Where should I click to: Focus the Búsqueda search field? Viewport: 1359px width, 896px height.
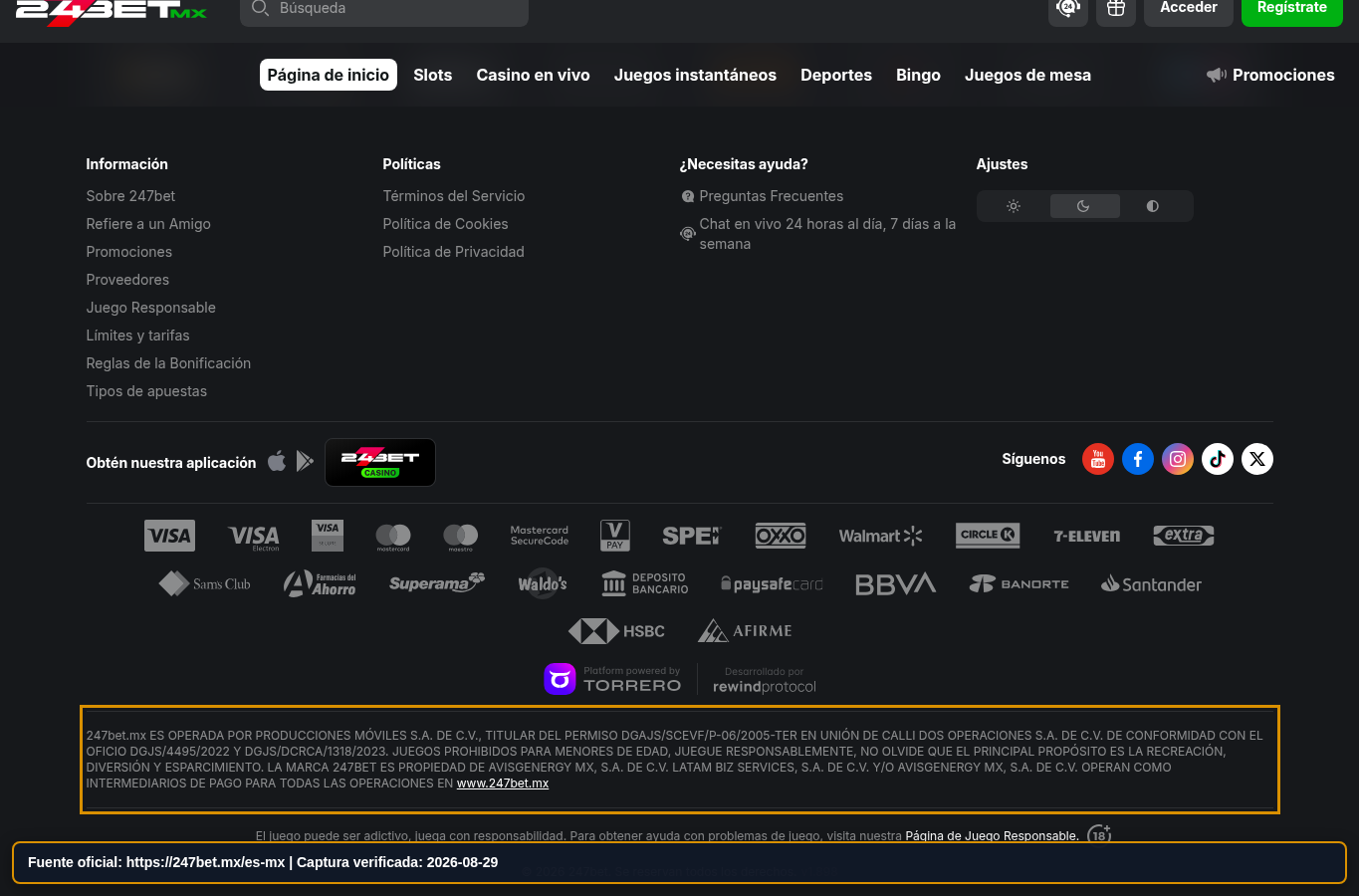(x=384, y=9)
